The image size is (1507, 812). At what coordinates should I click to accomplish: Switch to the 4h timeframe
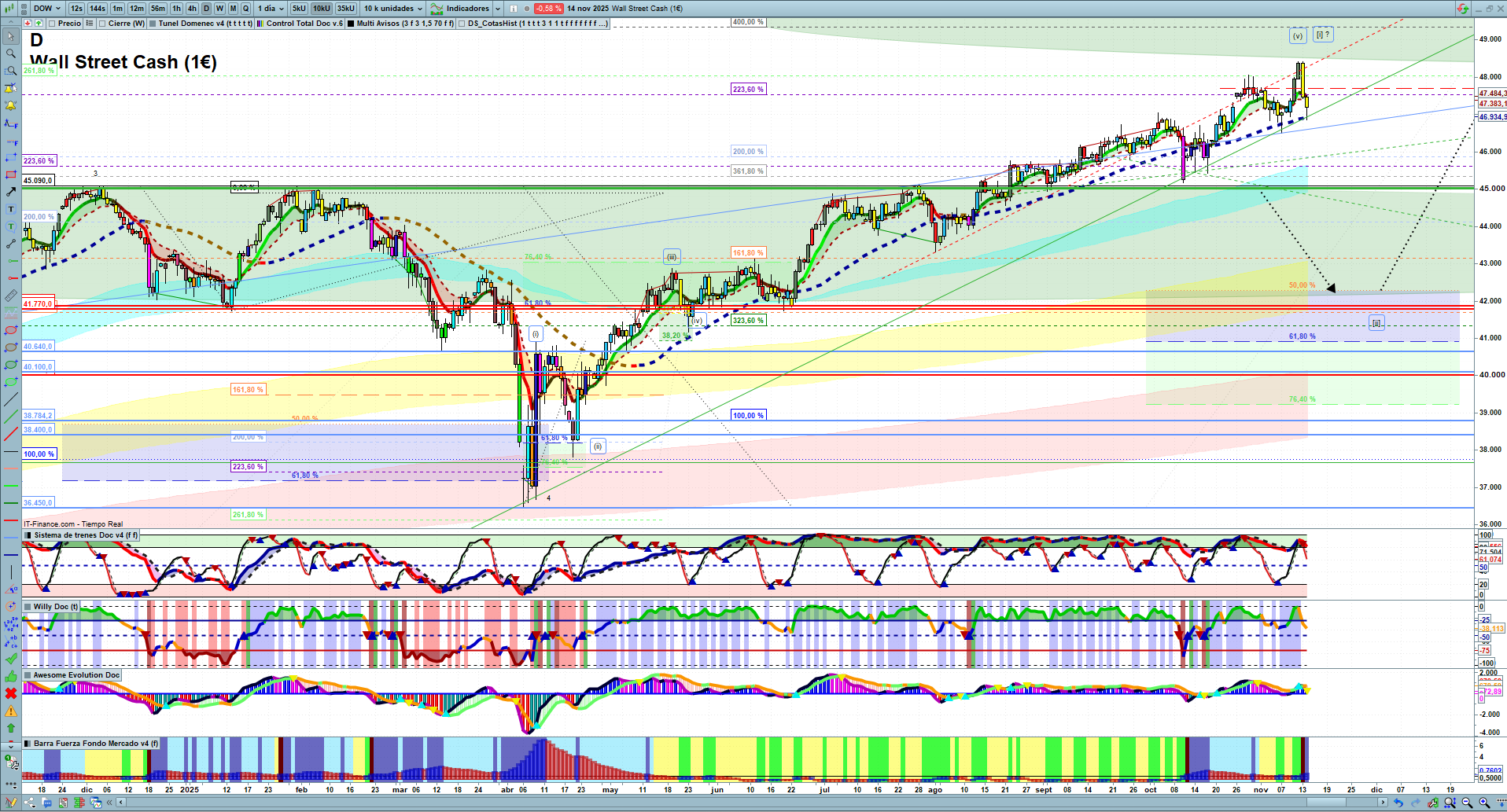pyautogui.click(x=191, y=9)
